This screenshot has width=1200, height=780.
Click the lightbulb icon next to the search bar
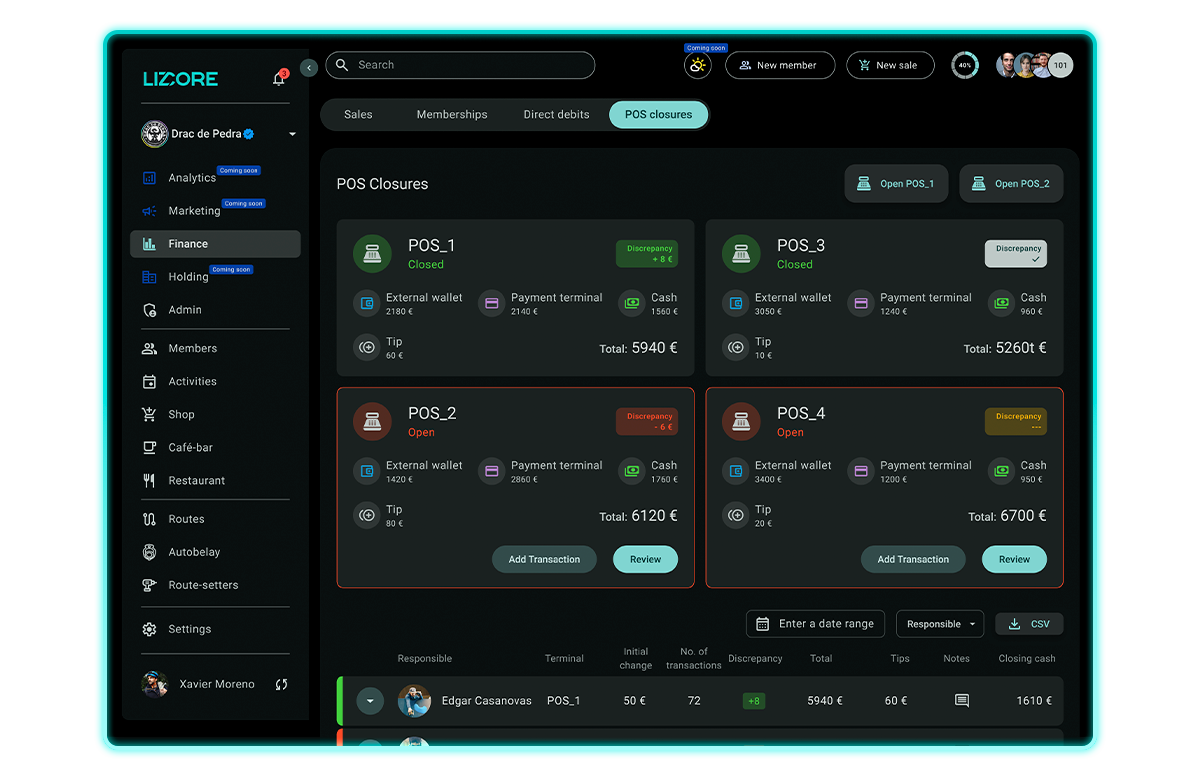697,65
